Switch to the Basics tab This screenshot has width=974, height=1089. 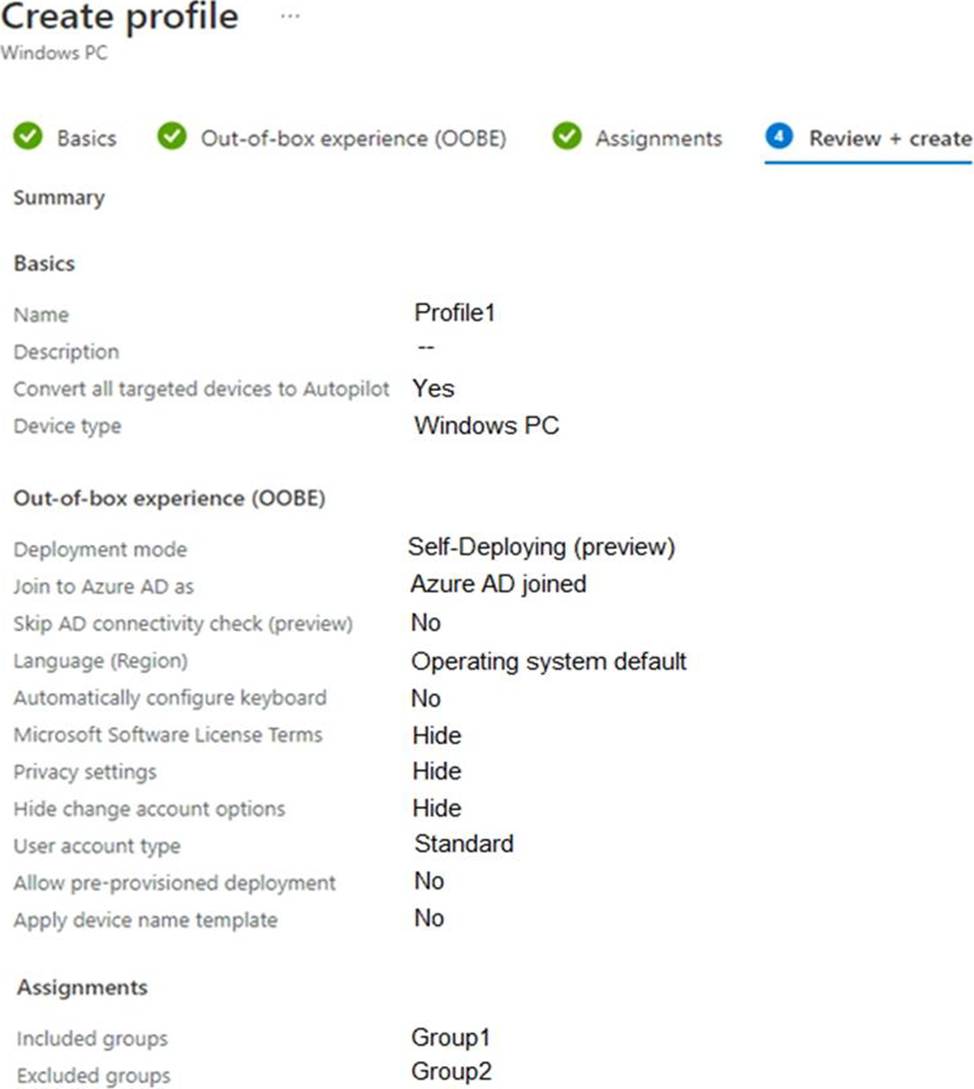(x=86, y=138)
